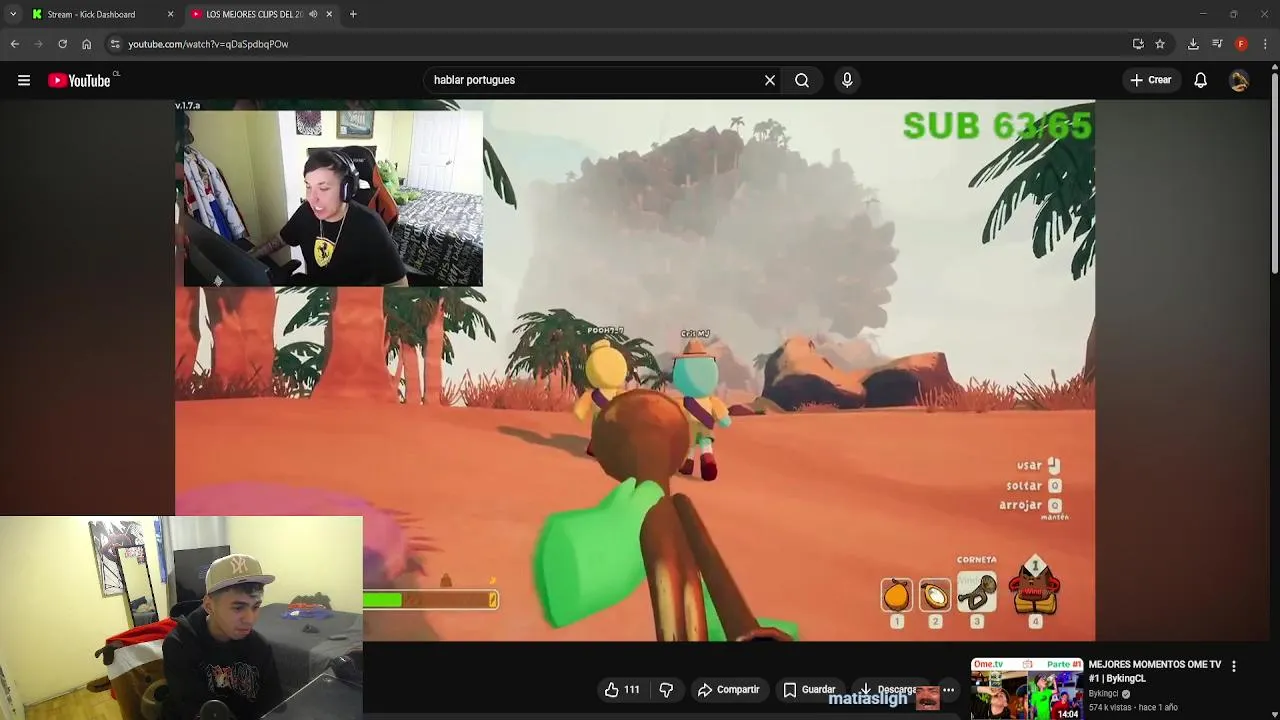Open the BykingCL channel name

coord(1103,694)
